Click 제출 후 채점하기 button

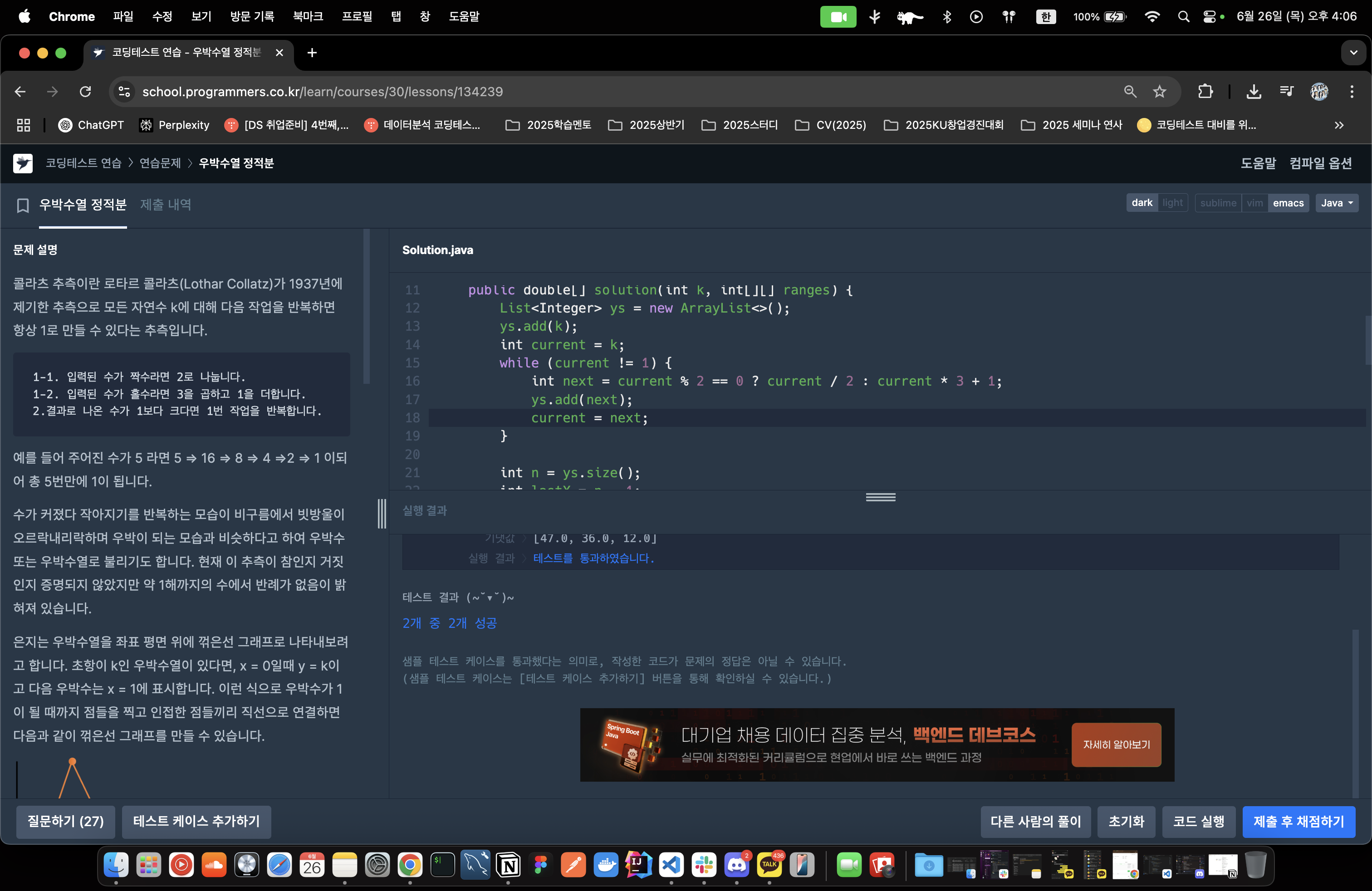pyautogui.click(x=1298, y=821)
